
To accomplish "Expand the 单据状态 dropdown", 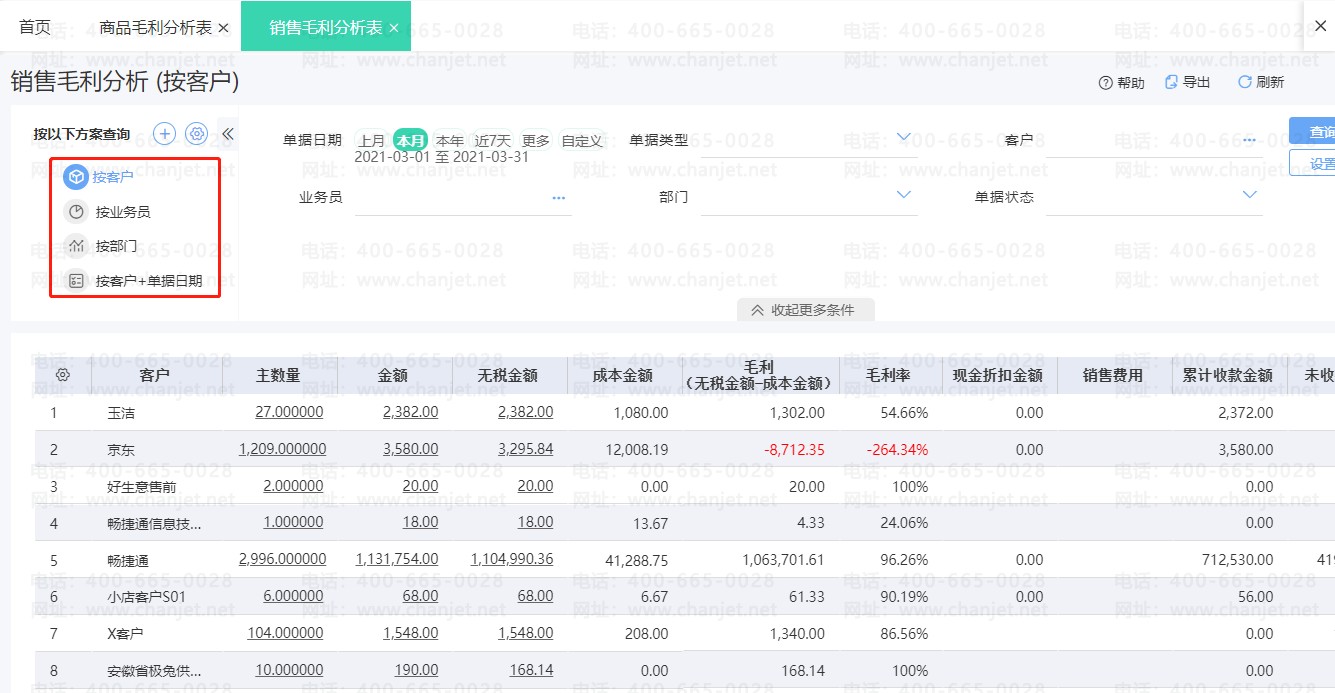I will (x=1249, y=194).
